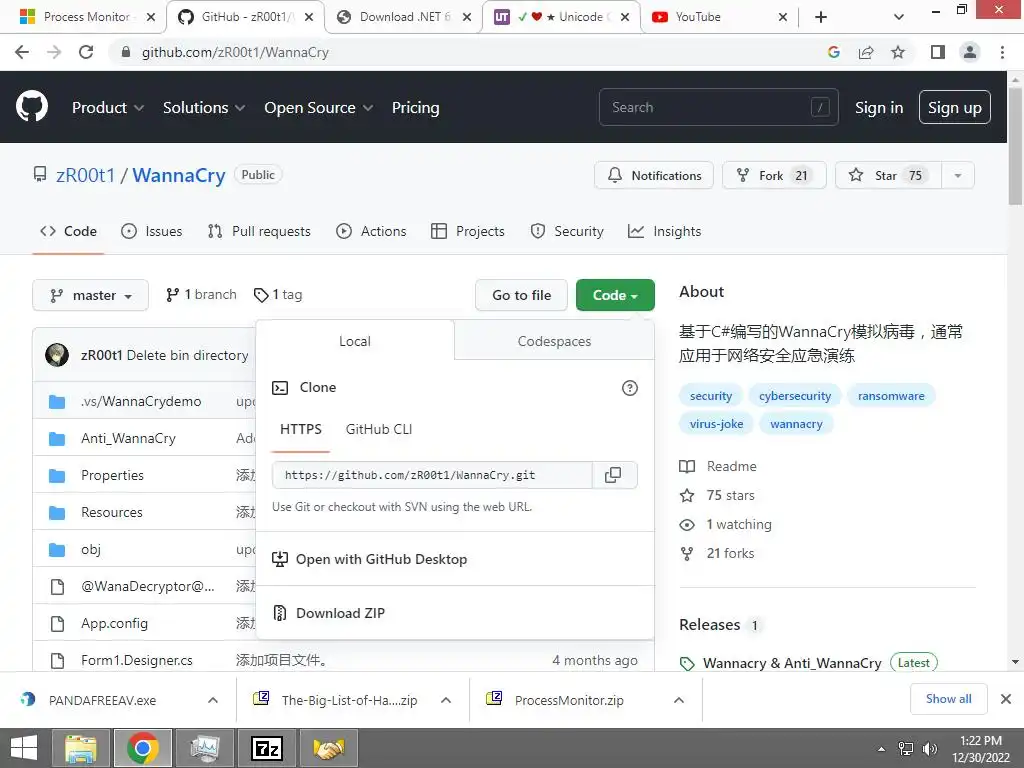Click the GitHub Octocat logo
This screenshot has height=768, width=1024.
(31, 107)
